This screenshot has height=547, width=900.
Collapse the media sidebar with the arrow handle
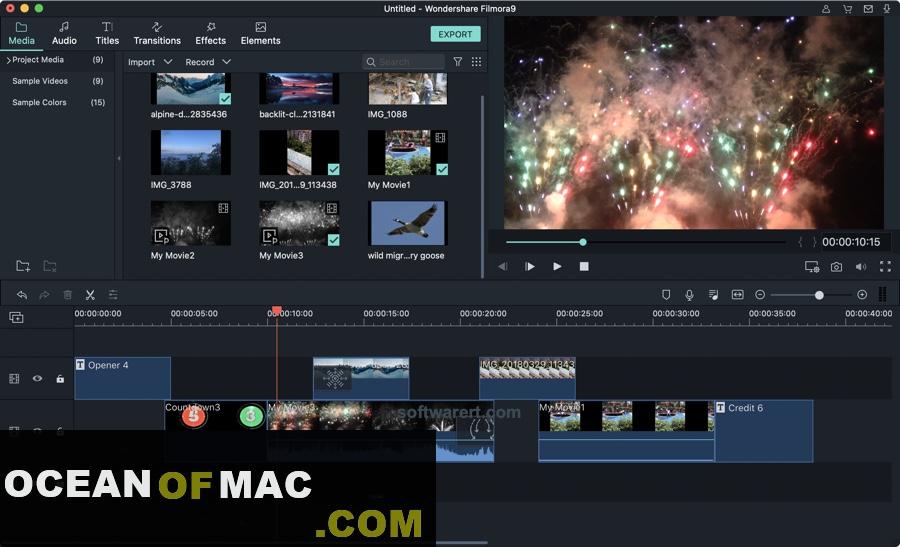(119, 158)
